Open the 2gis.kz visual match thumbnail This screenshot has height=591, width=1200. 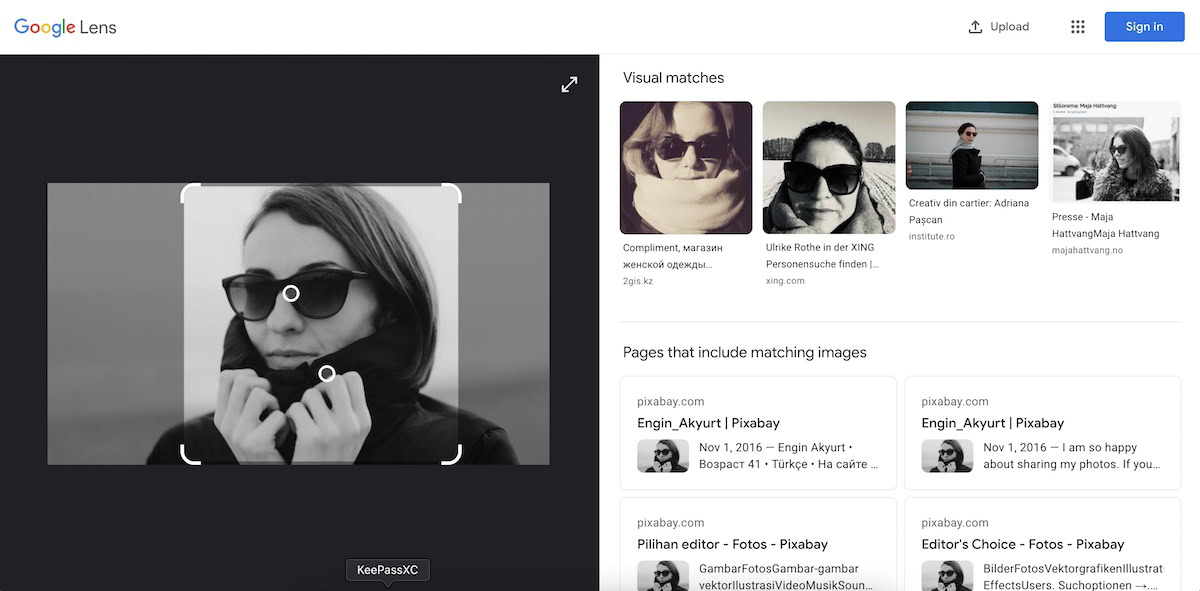[x=686, y=167]
